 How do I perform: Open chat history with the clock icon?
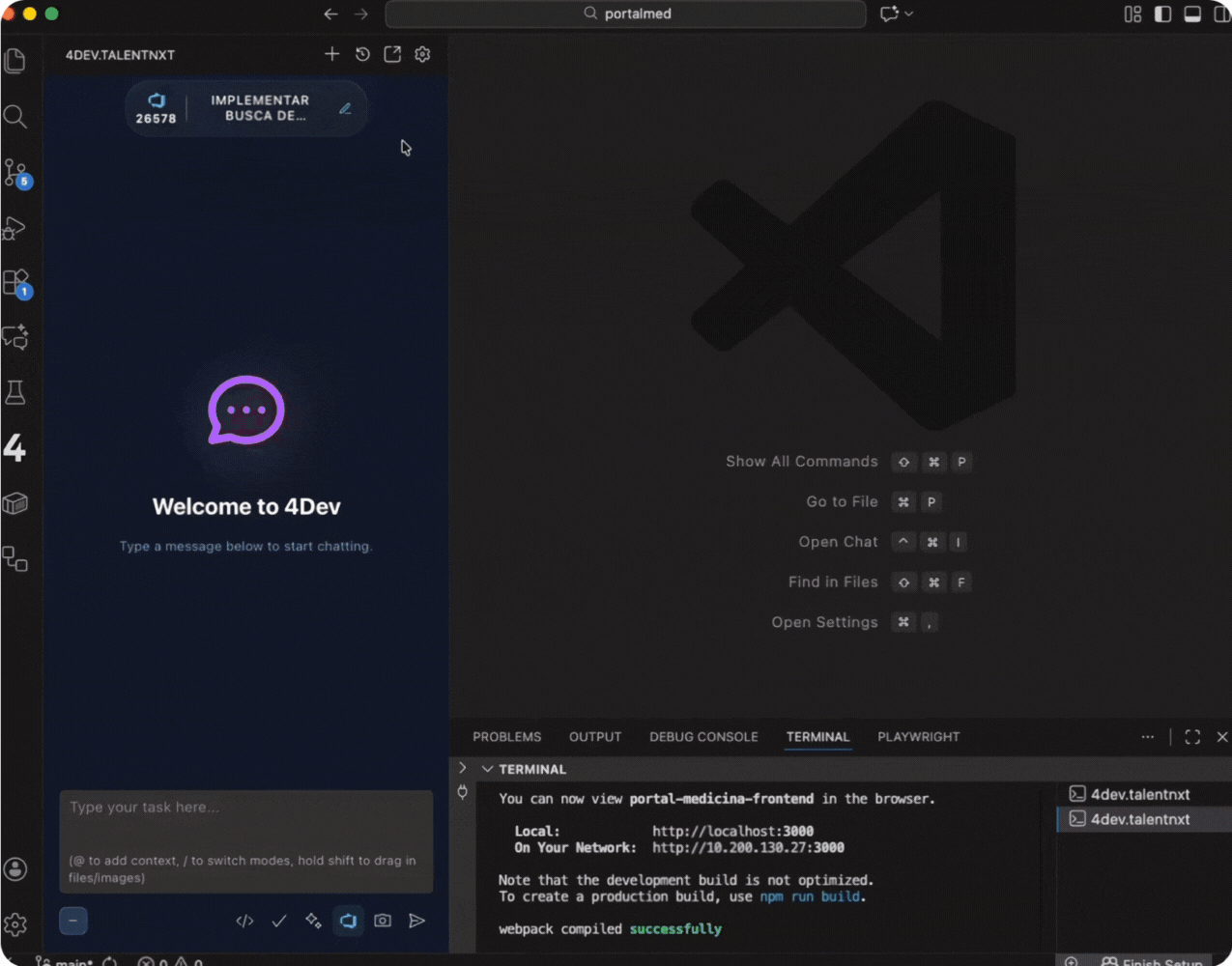click(362, 54)
